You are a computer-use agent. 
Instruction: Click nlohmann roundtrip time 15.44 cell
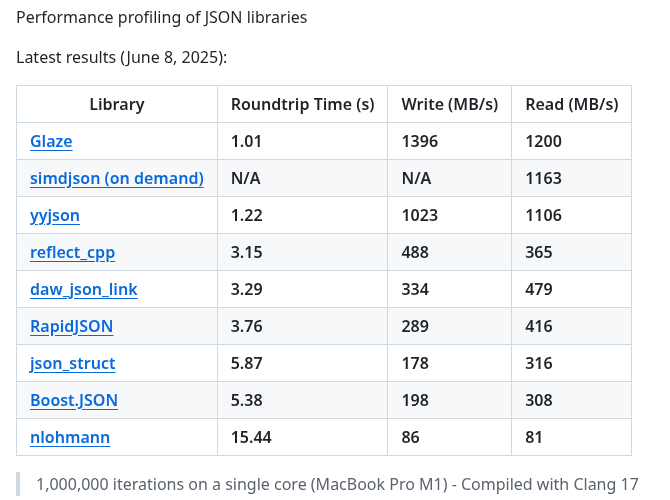coord(251,437)
